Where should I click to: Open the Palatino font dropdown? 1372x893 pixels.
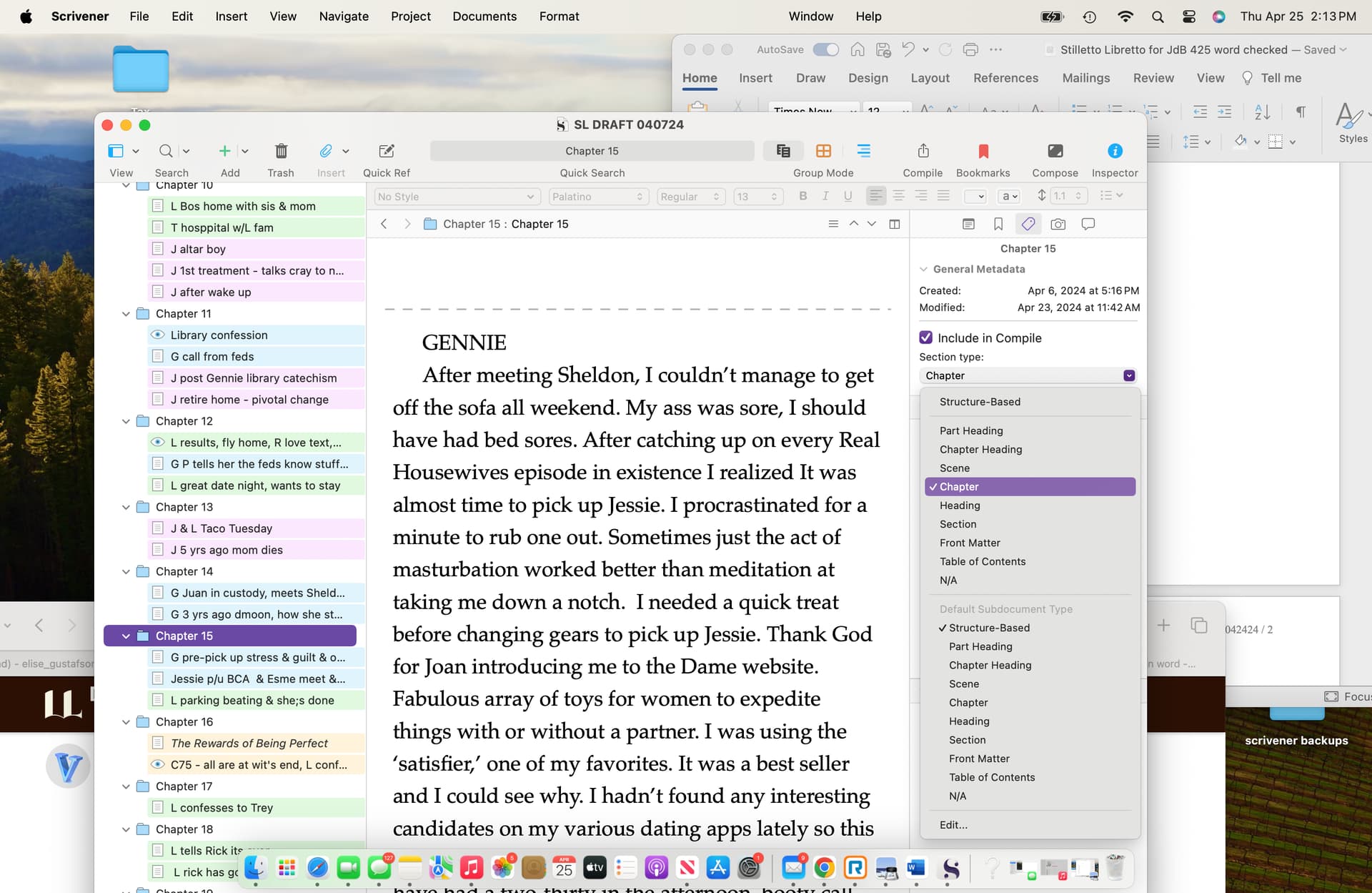pos(598,196)
